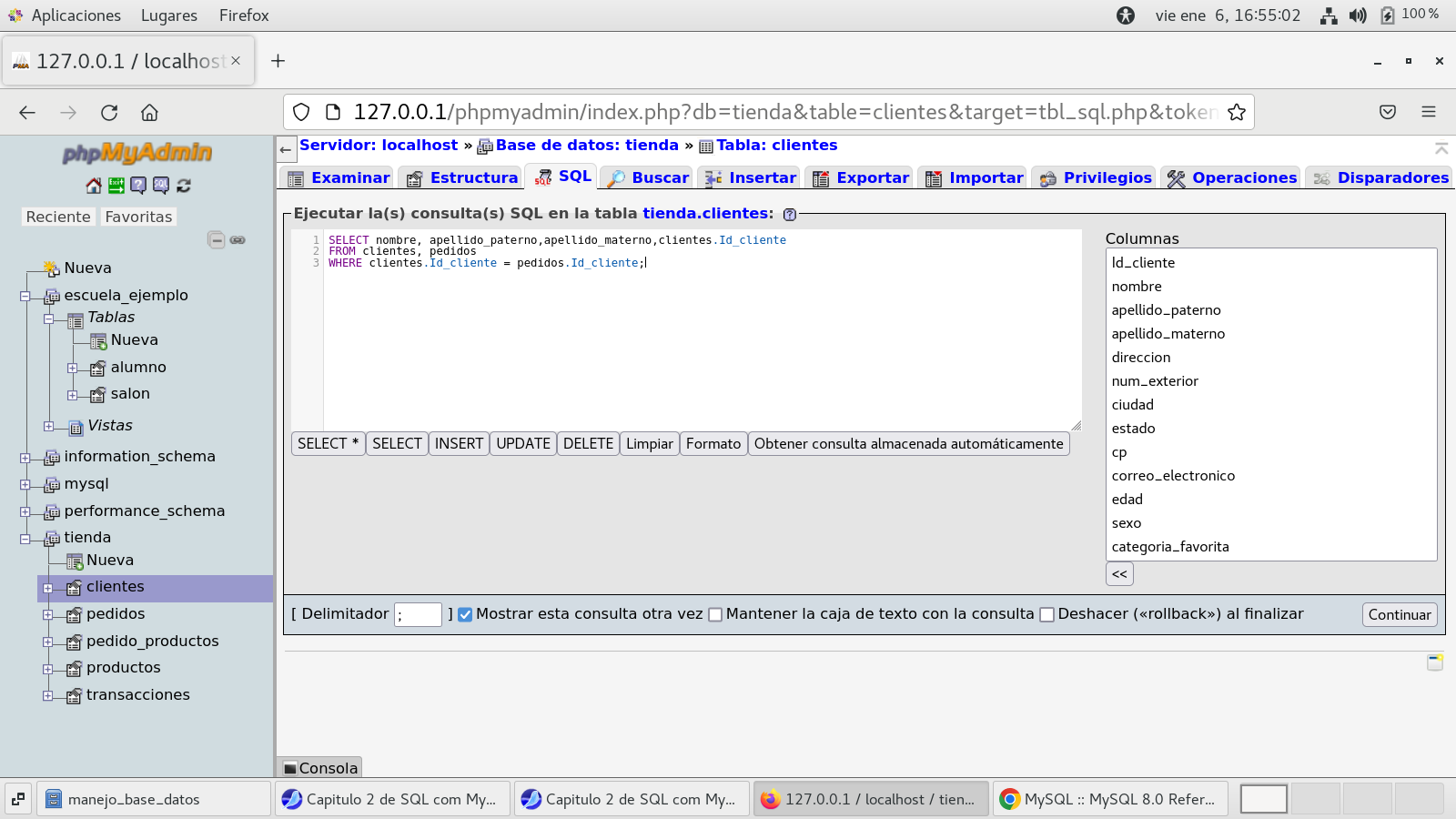Click inside the Delimitador input field
The height and width of the screenshot is (819, 1456).
pyautogui.click(x=418, y=614)
